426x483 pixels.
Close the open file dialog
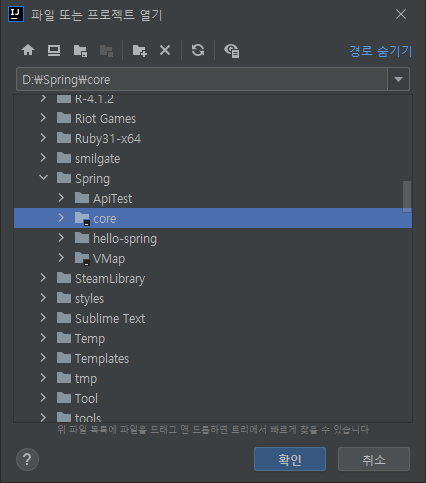401,14
